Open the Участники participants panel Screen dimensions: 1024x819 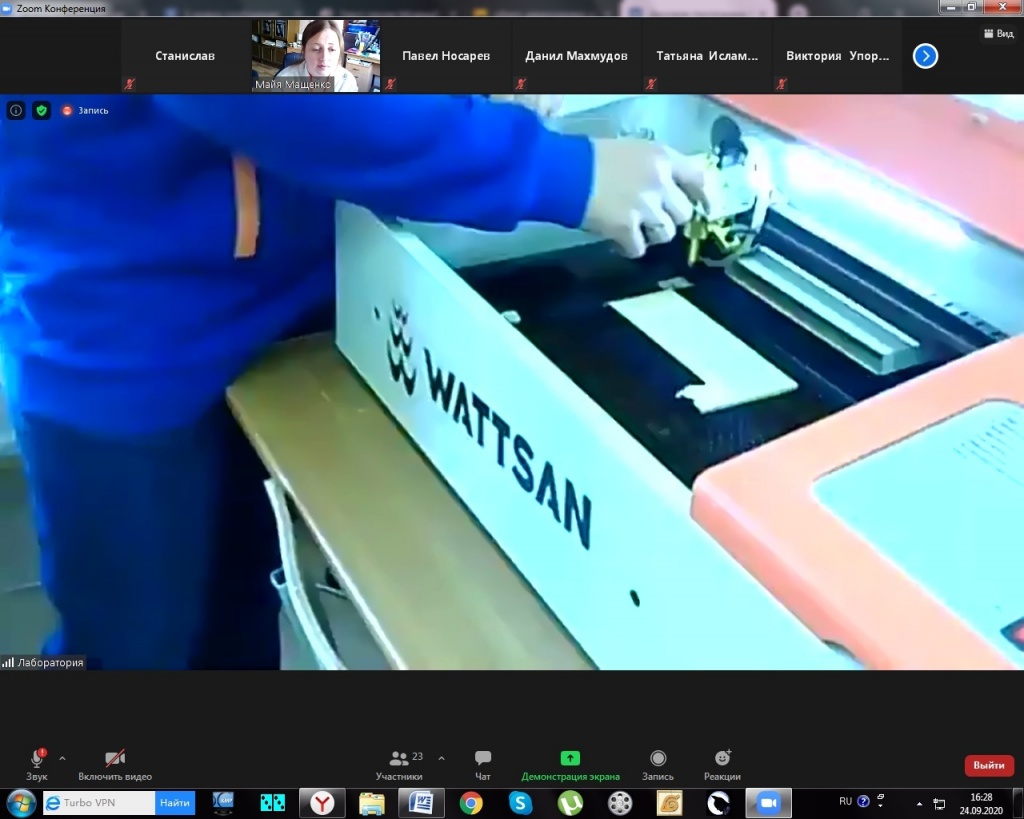click(x=399, y=760)
